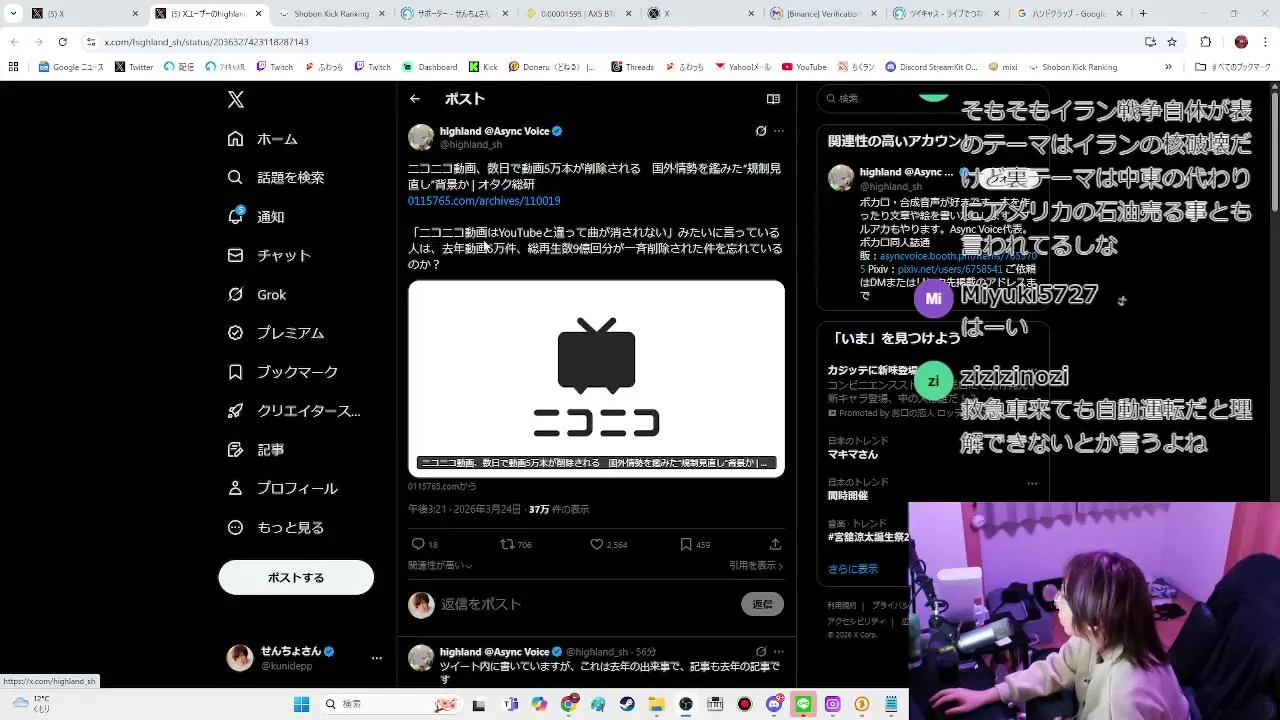Open the tab search dropdown arrow
This screenshot has height=720, width=1280.
(13, 13)
